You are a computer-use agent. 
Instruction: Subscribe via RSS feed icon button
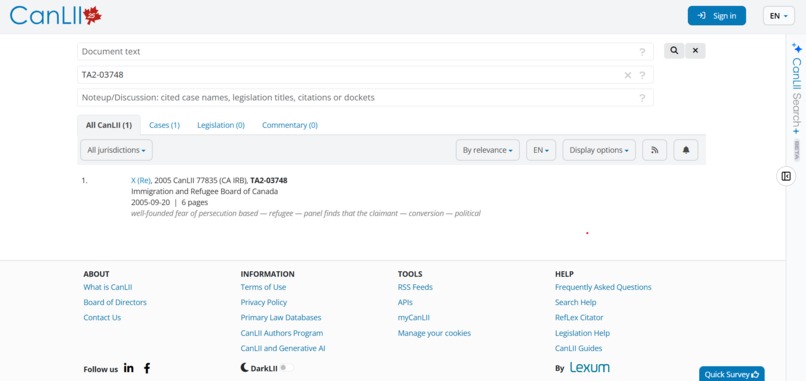coord(654,150)
